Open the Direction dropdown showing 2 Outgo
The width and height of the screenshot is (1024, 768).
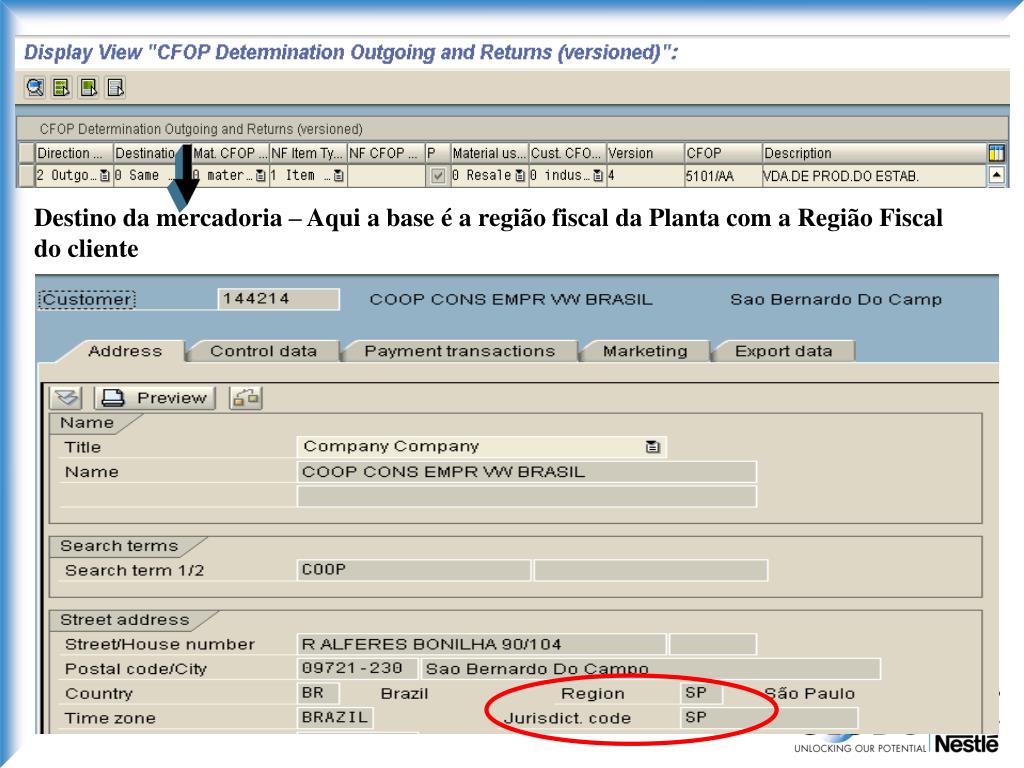point(104,176)
